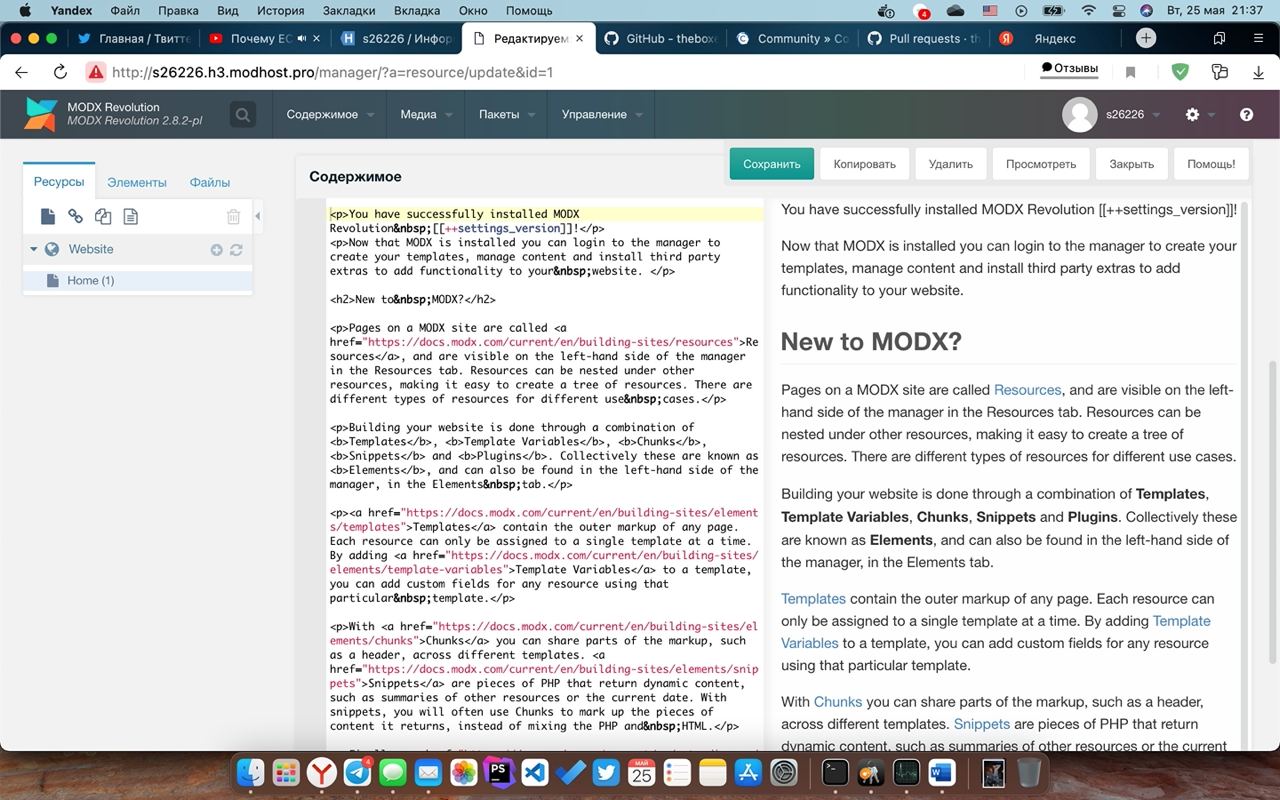The image size is (1280, 800).
Task: Open the s26226 user dropdown
Action: click(1133, 115)
